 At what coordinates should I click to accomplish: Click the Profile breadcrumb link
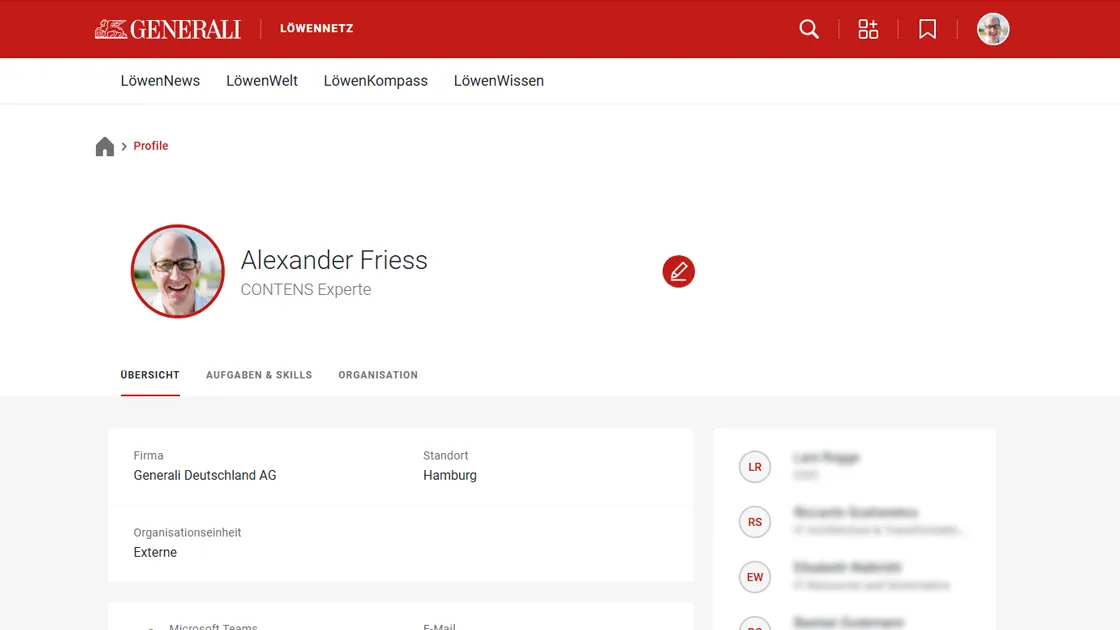pyautogui.click(x=151, y=145)
